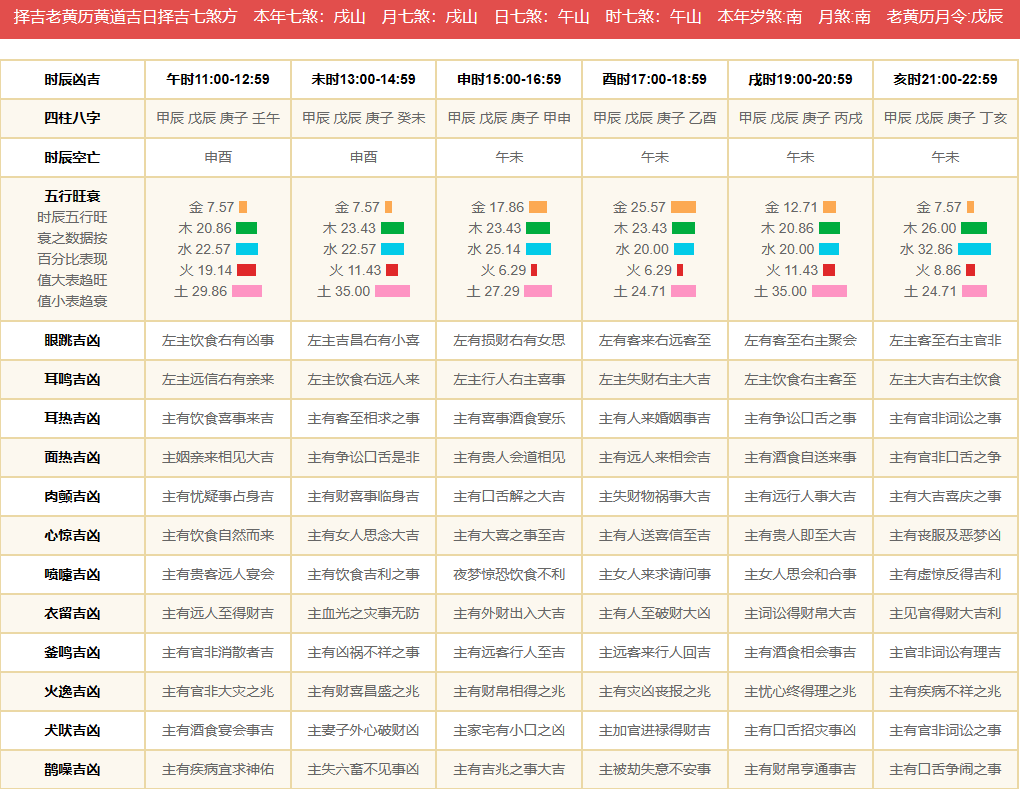Click the 五行旺衰 heading
The width and height of the screenshot is (1020, 789).
pyautogui.click(x=72, y=196)
